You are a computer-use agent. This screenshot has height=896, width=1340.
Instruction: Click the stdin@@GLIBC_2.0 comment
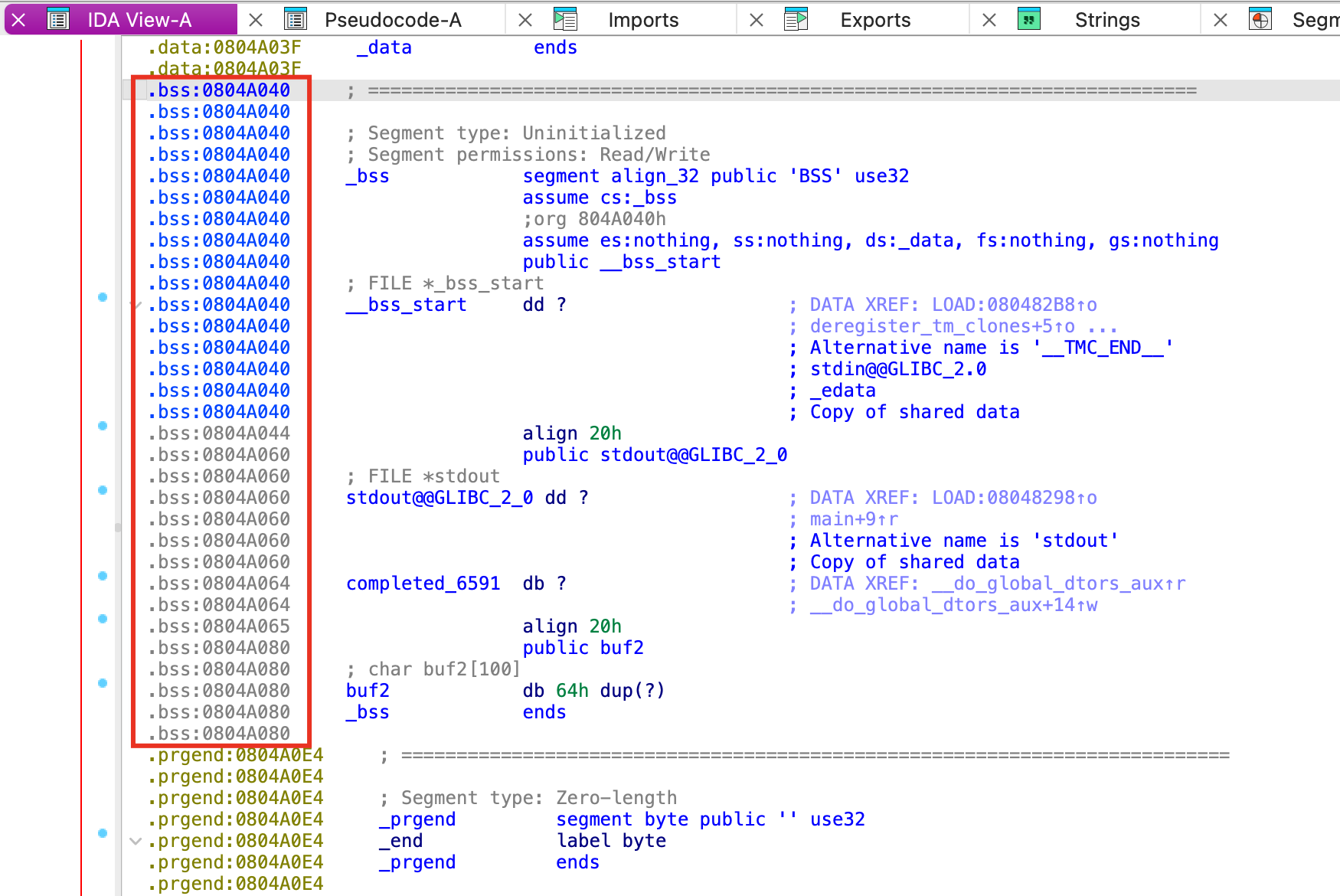coord(898,369)
